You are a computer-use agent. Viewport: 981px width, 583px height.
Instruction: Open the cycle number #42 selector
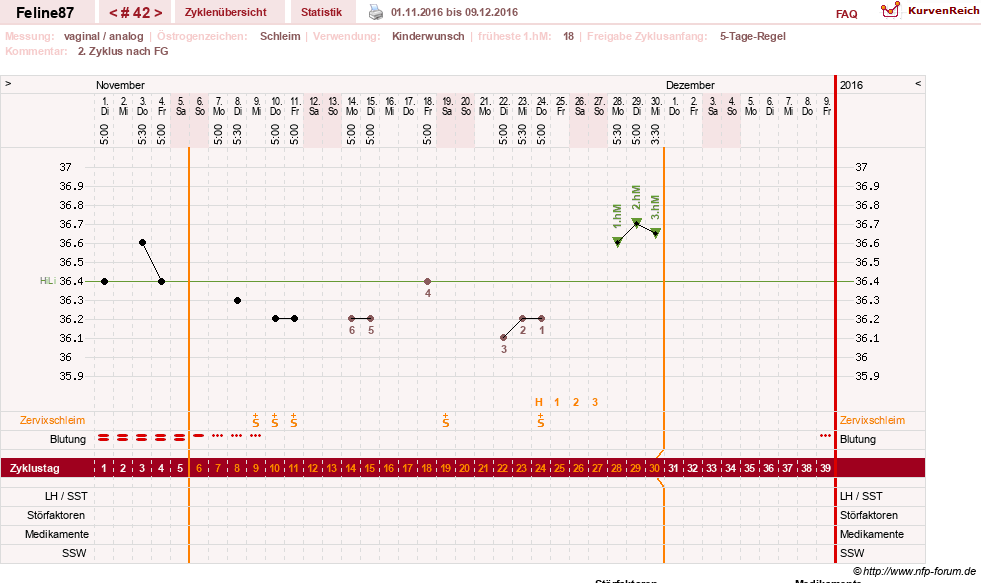point(136,13)
